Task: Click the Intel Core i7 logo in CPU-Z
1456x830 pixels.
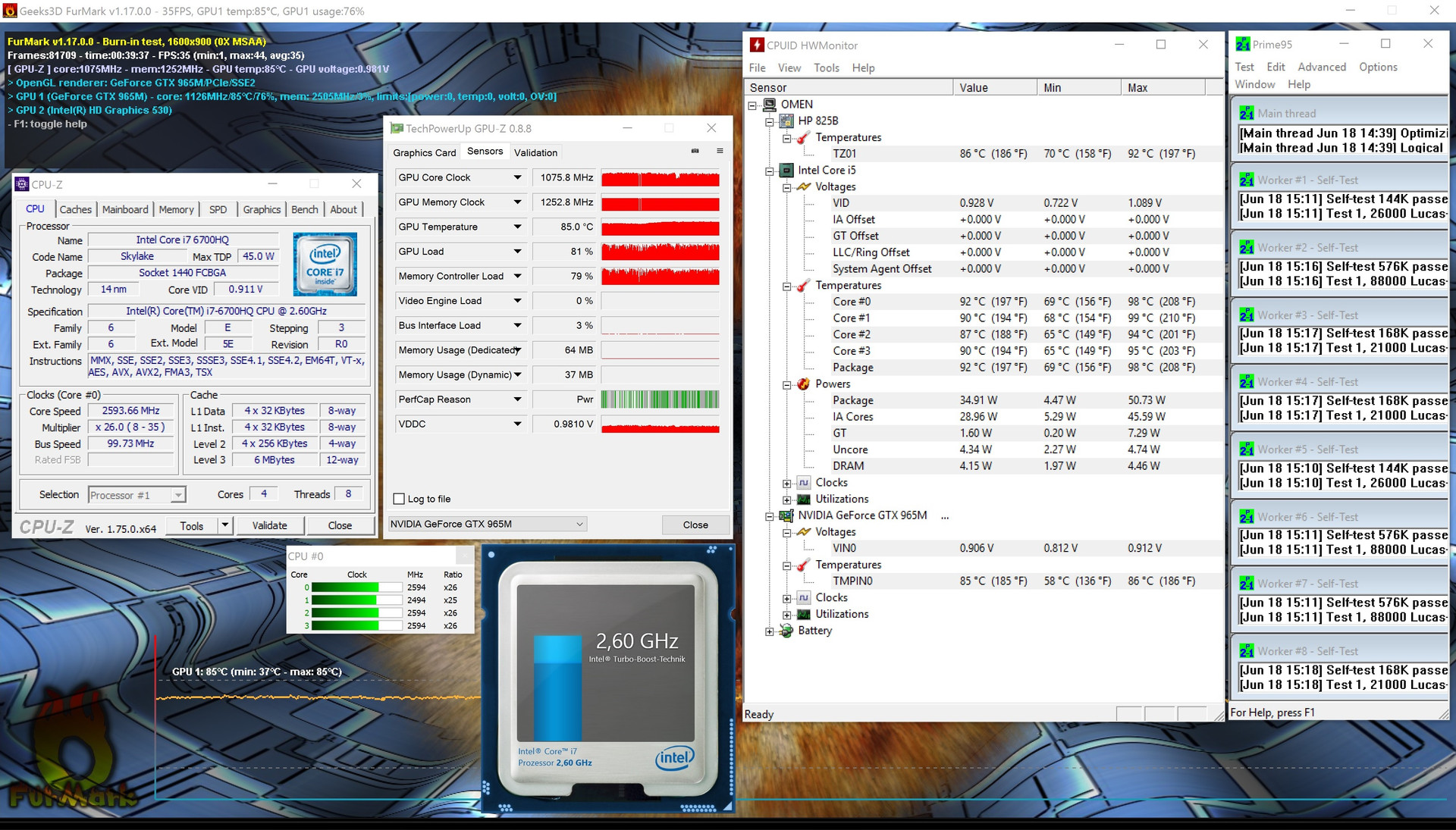Action: (x=325, y=265)
